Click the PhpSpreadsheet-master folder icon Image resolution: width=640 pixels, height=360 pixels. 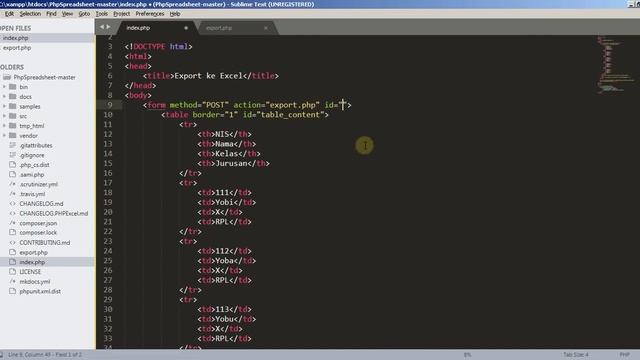(7, 77)
